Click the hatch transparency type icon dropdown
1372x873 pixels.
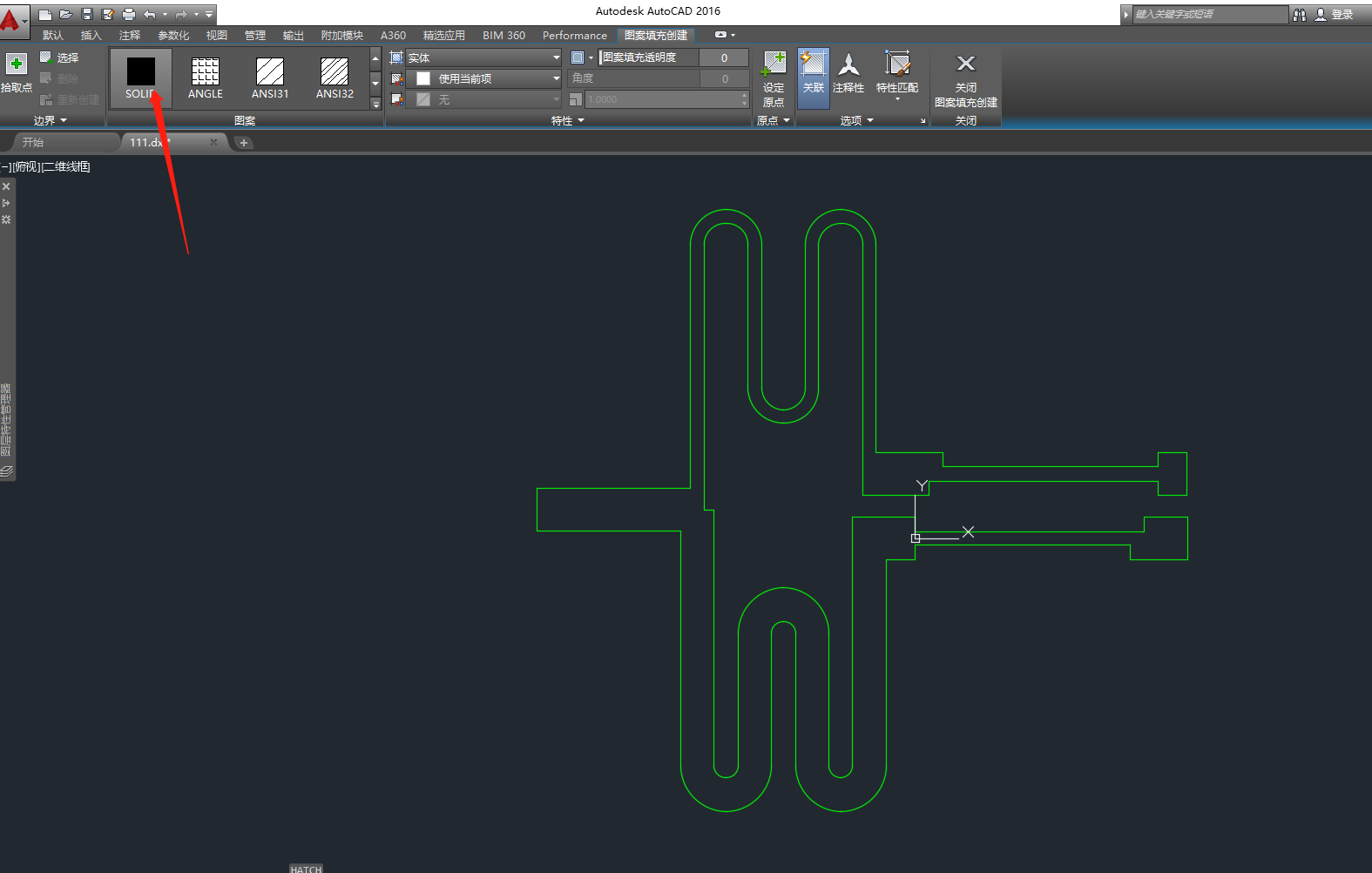pyautogui.click(x=582, y=58)
